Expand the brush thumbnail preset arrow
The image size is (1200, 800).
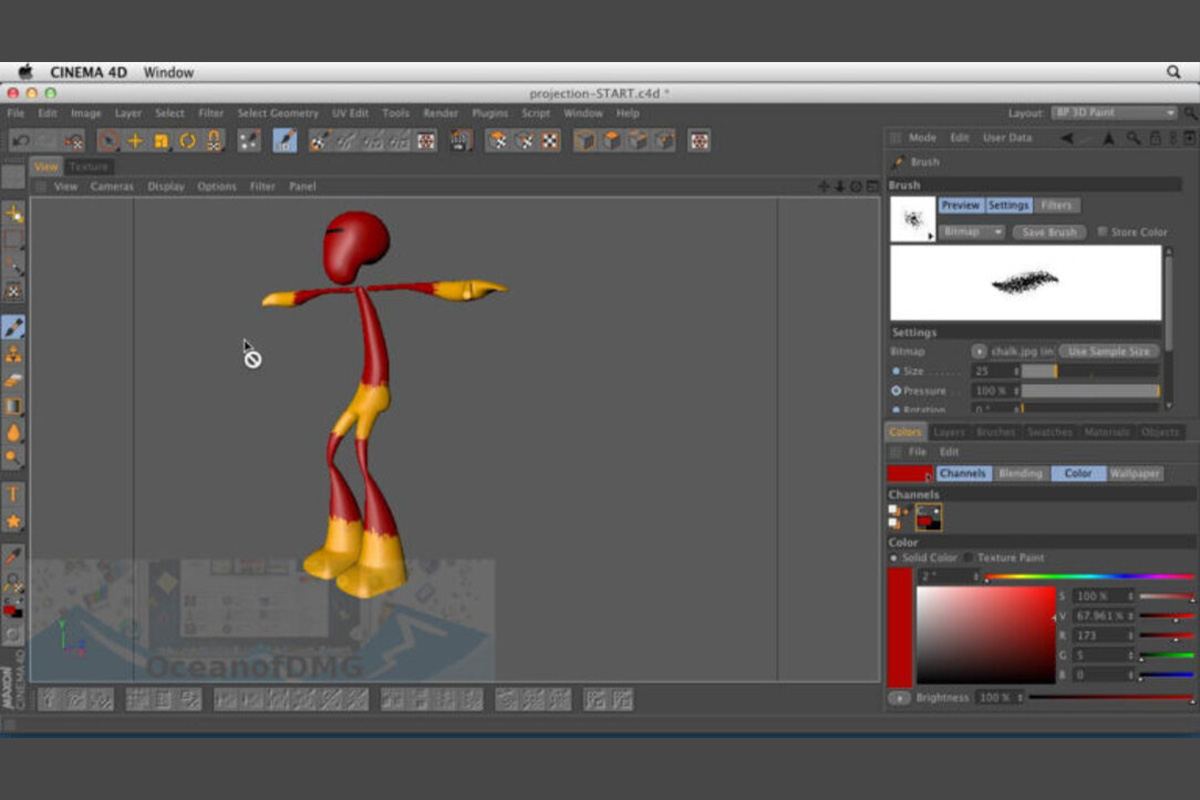pyautogui.click(x=930, y=237)
